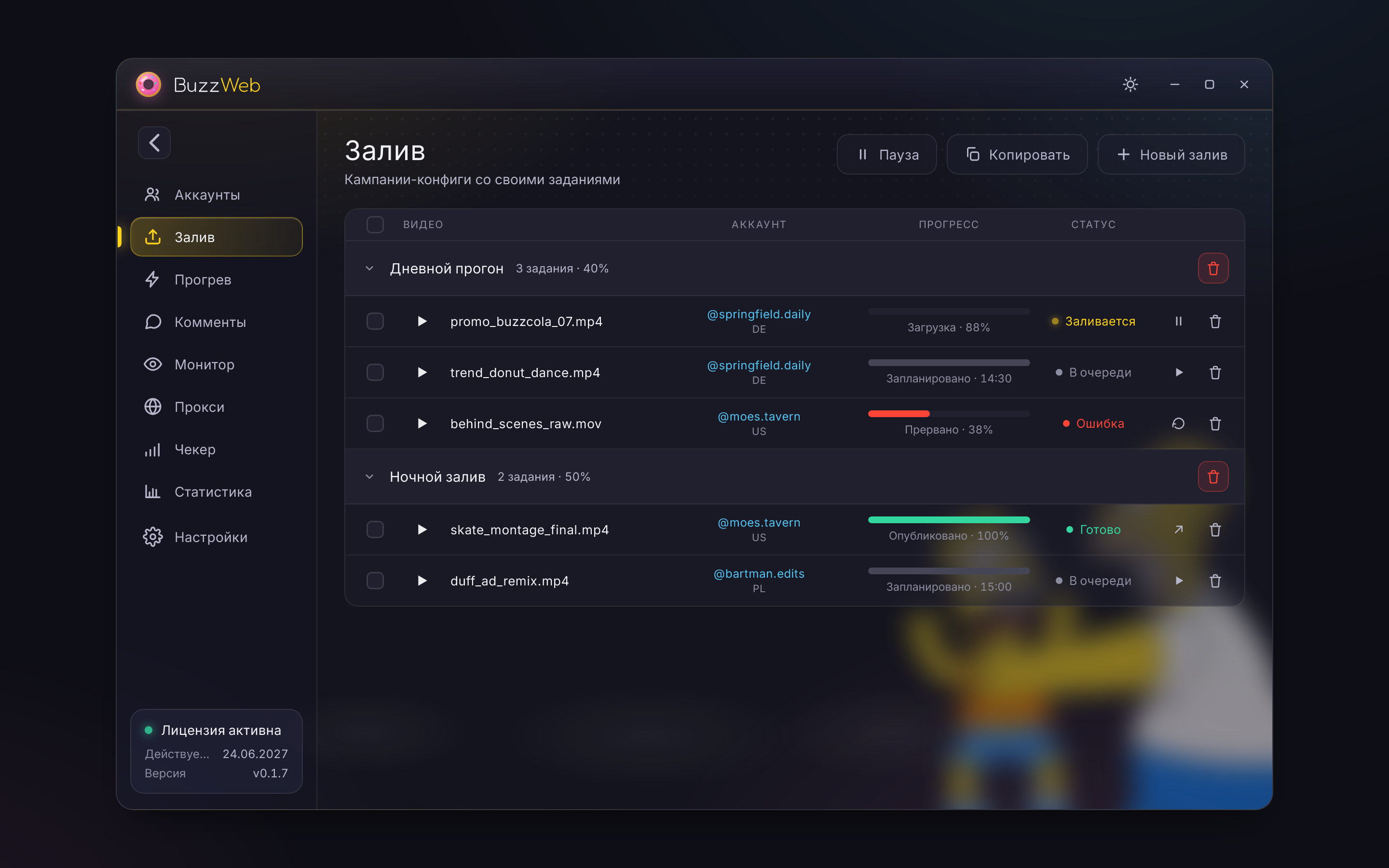Create a Новый залив

[1171, 154]
